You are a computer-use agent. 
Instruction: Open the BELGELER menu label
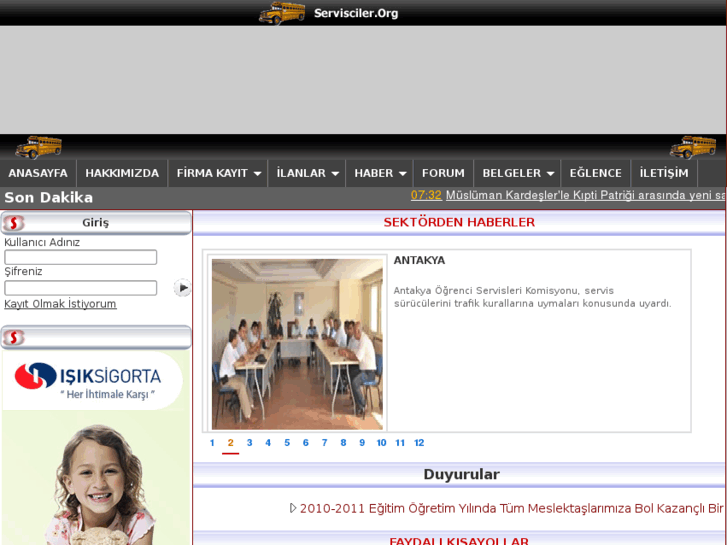pos(511,173)
